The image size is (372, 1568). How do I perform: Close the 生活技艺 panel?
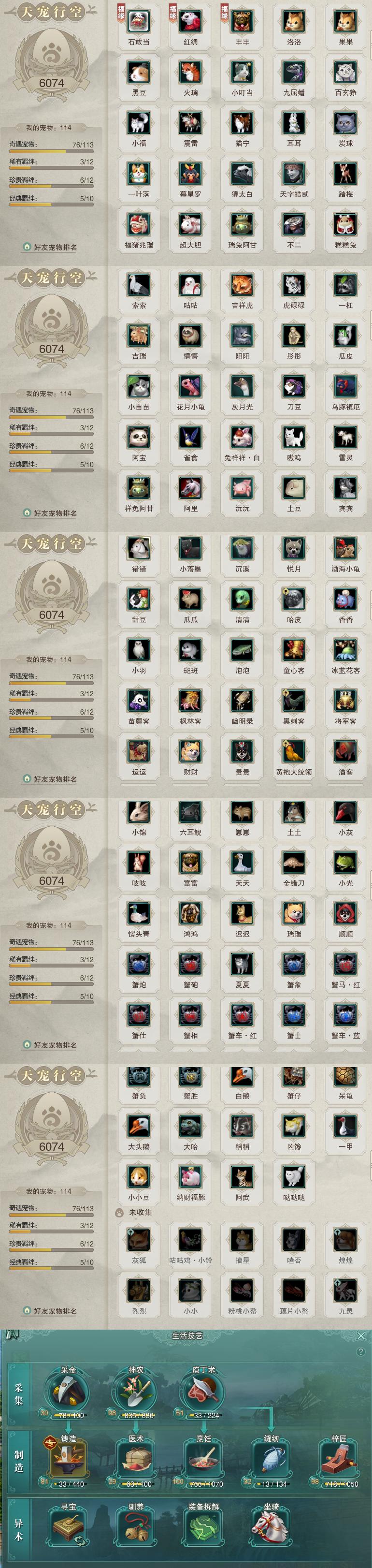pyautogui.click(x=361, y=1335)
